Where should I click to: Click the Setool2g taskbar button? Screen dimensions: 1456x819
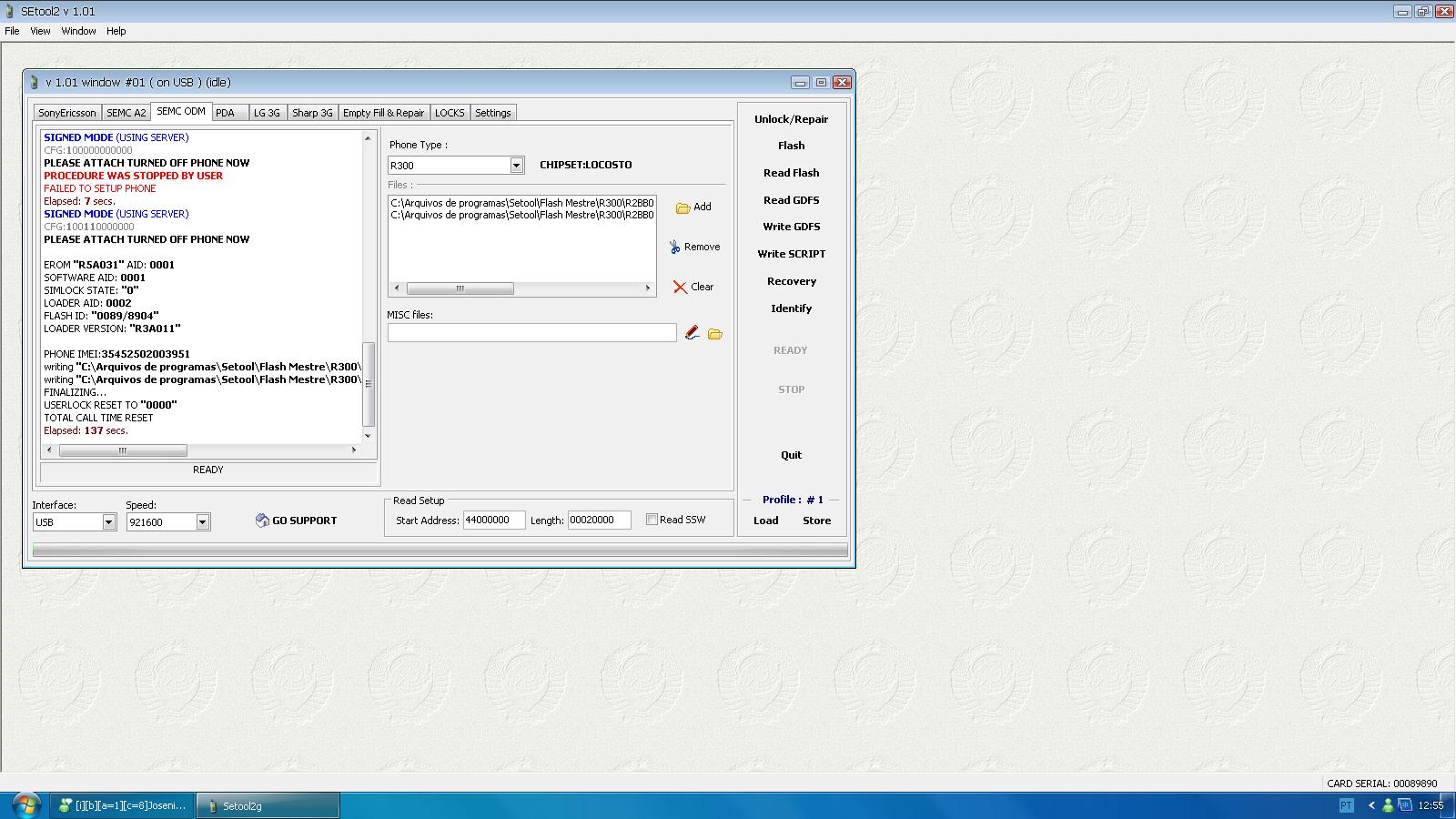[268, 805]
